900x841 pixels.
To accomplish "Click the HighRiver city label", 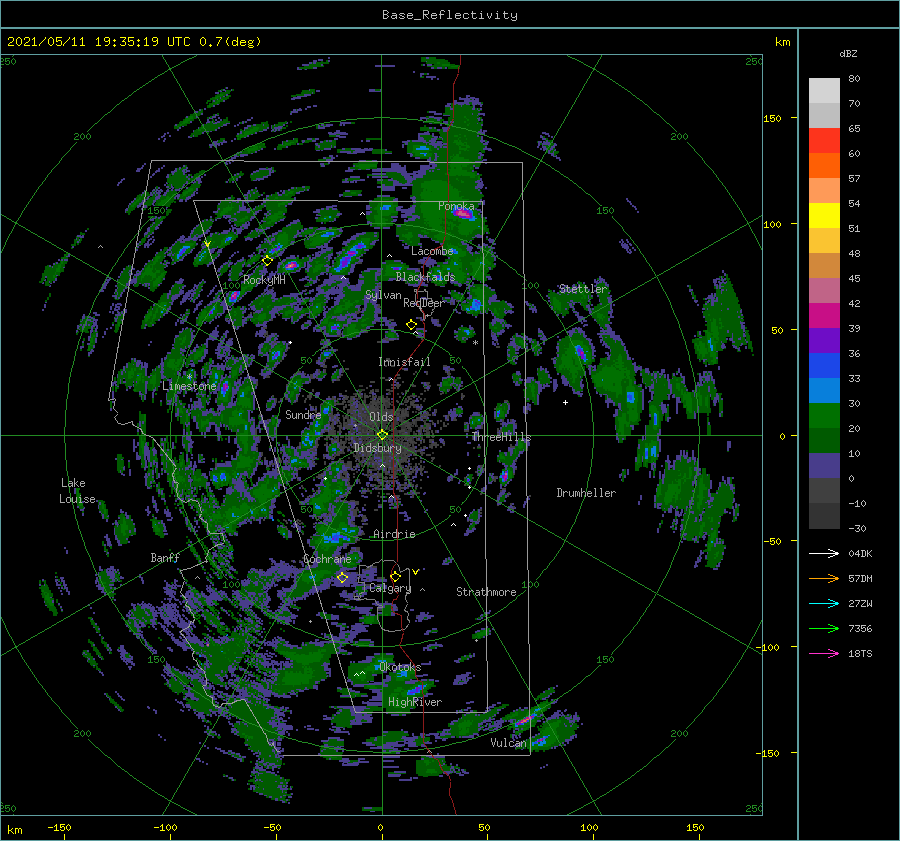I will (x=415, y=702).
